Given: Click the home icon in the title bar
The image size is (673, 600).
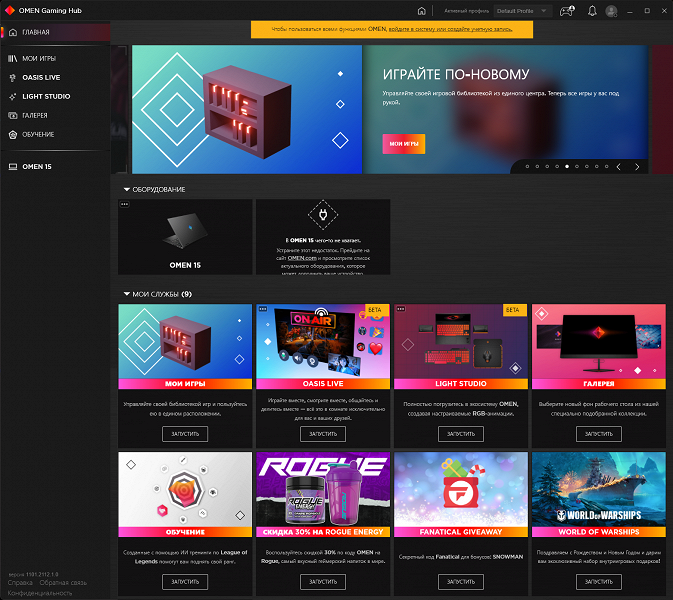Looking at the screenshot, I should pyautogui.click(x=421, y=11).
